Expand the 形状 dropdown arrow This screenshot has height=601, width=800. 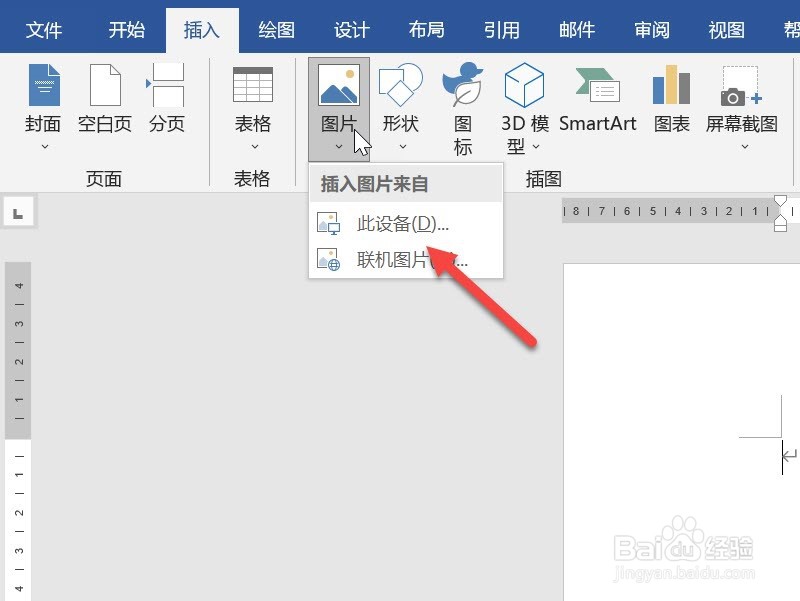[401, 148]
